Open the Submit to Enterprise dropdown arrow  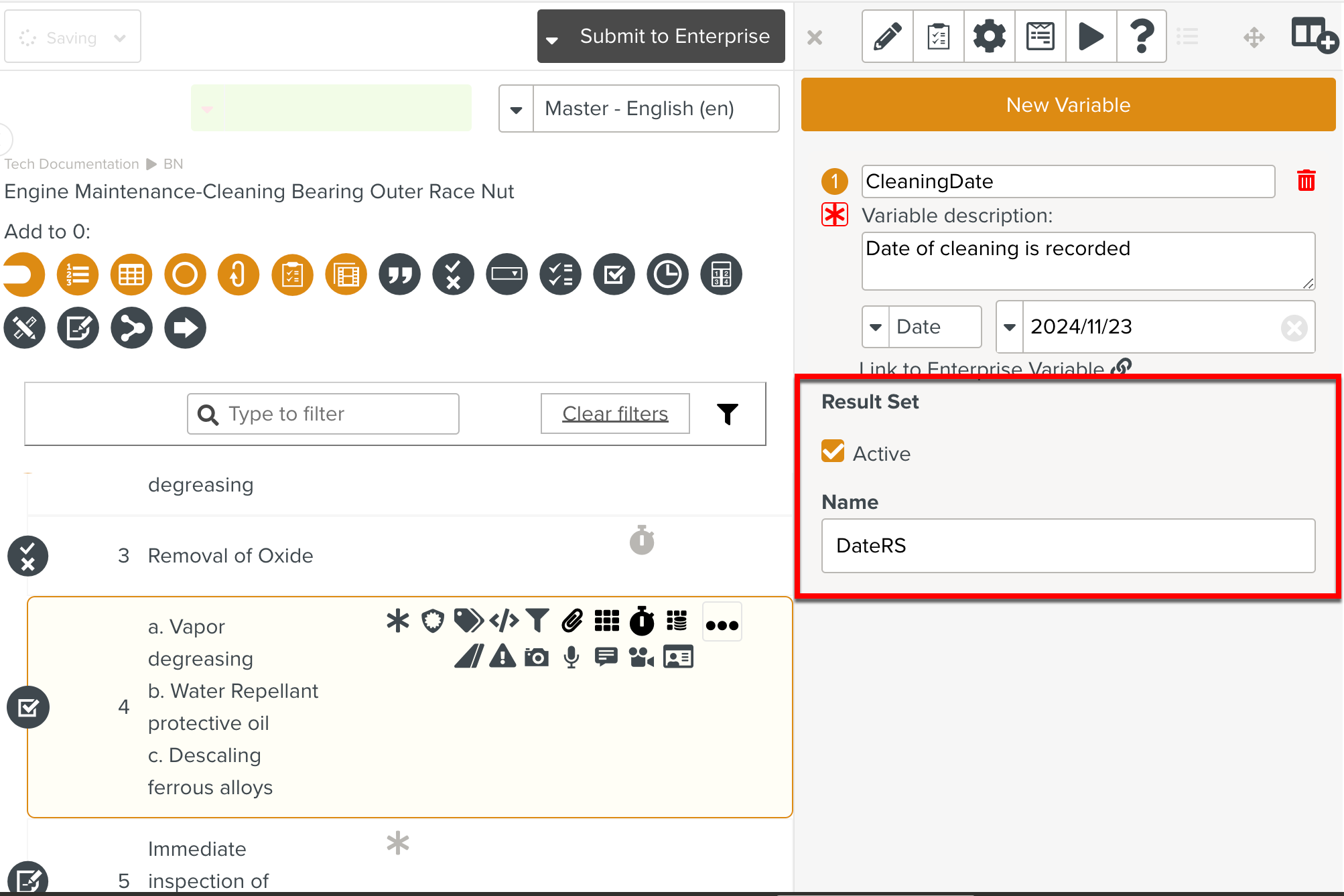552,39
